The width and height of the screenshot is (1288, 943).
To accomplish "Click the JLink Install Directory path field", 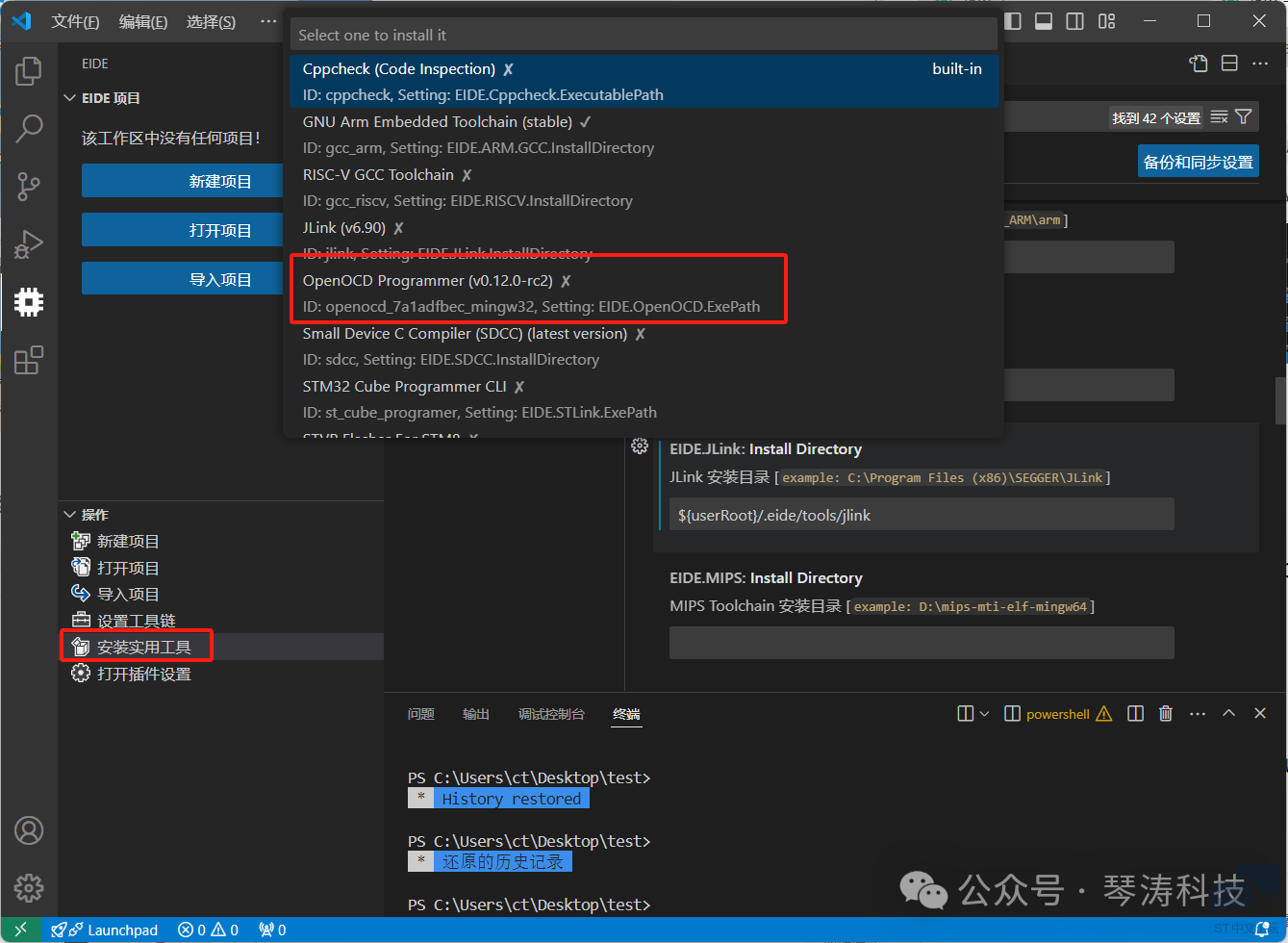I will click(922, 515).
